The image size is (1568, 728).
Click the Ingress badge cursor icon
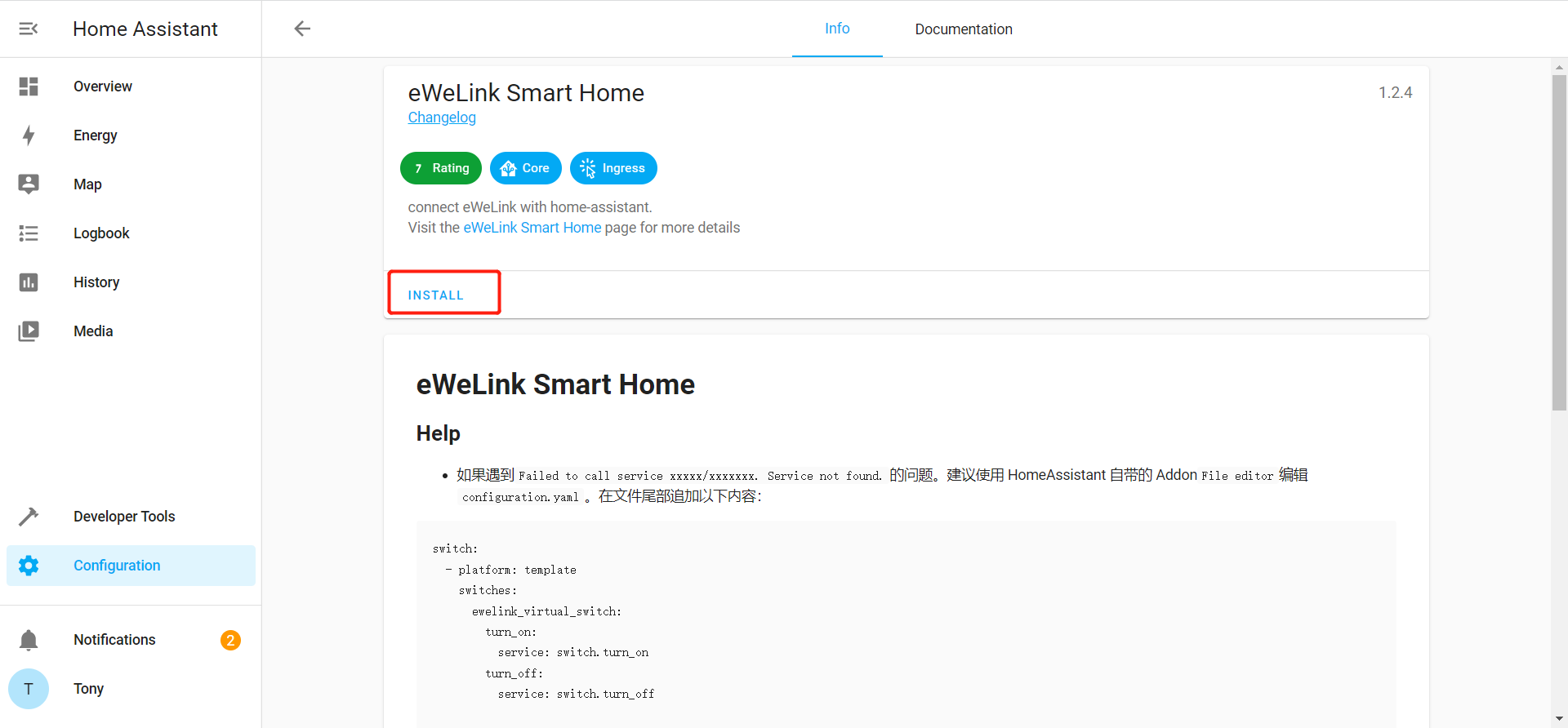pyautogui.click(x=588, y=168)
